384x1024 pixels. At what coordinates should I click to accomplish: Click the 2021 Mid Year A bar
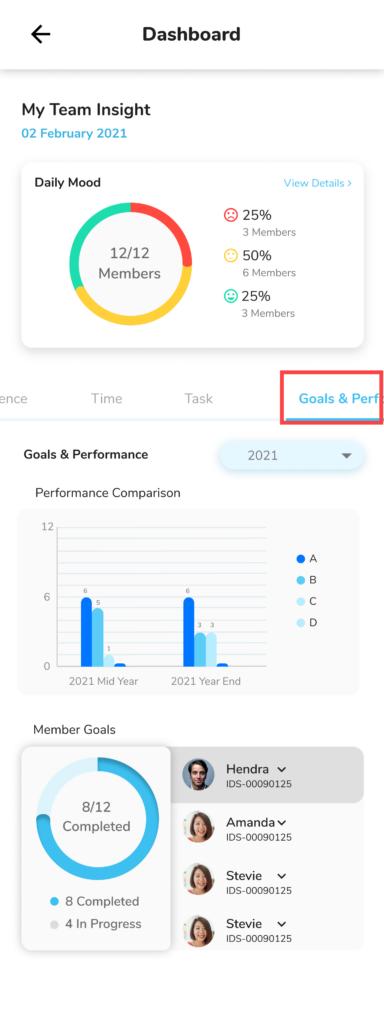pyautogui.click(x=86, y=632)
